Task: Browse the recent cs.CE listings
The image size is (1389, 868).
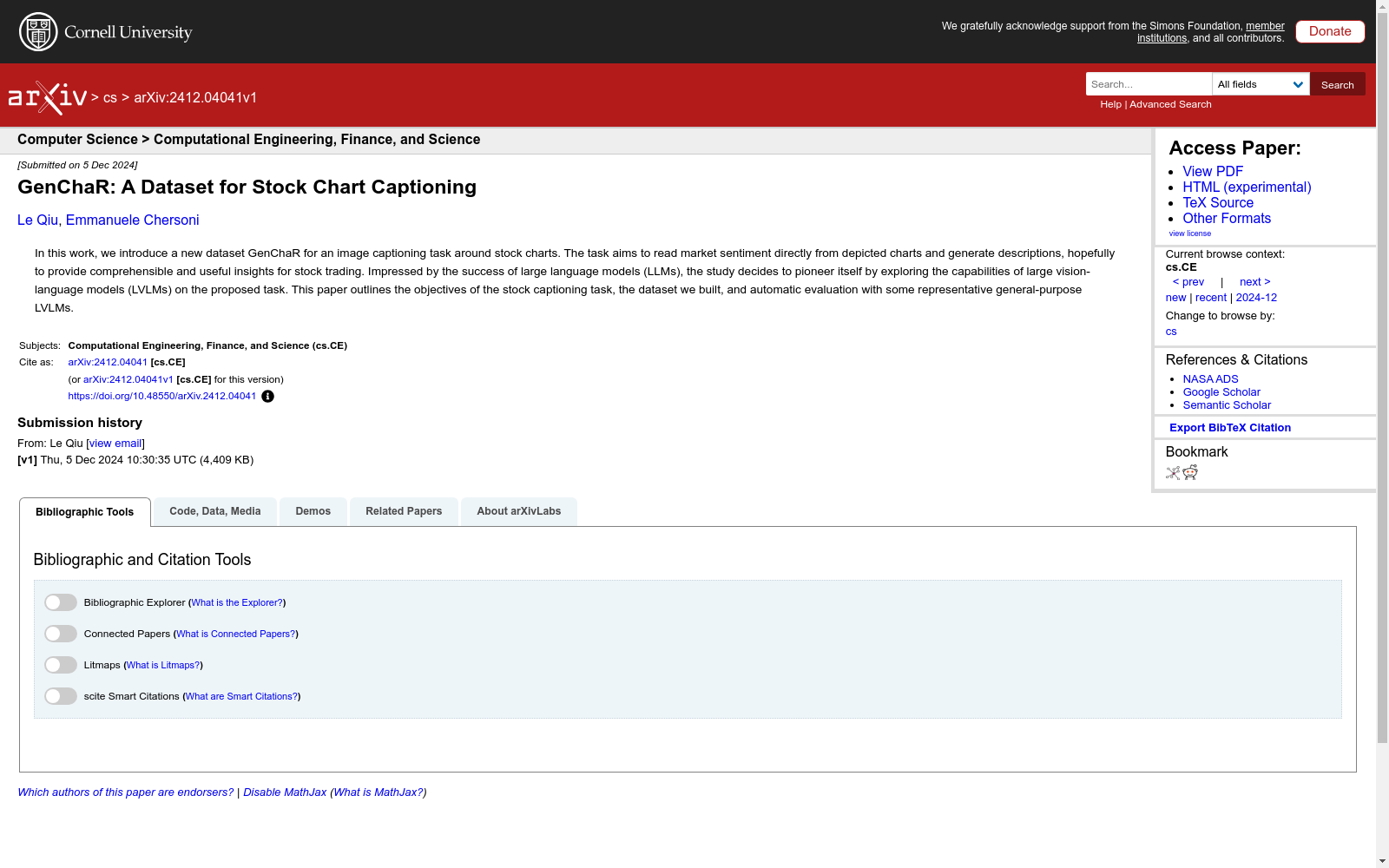Action: [x=1211, y=298]
